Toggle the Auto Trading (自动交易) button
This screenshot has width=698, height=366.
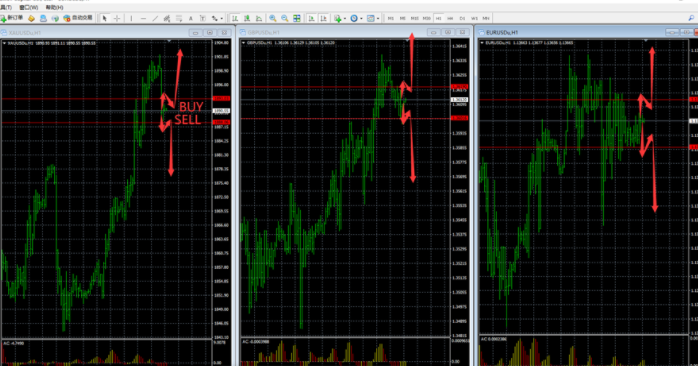(x=78, y=18)
